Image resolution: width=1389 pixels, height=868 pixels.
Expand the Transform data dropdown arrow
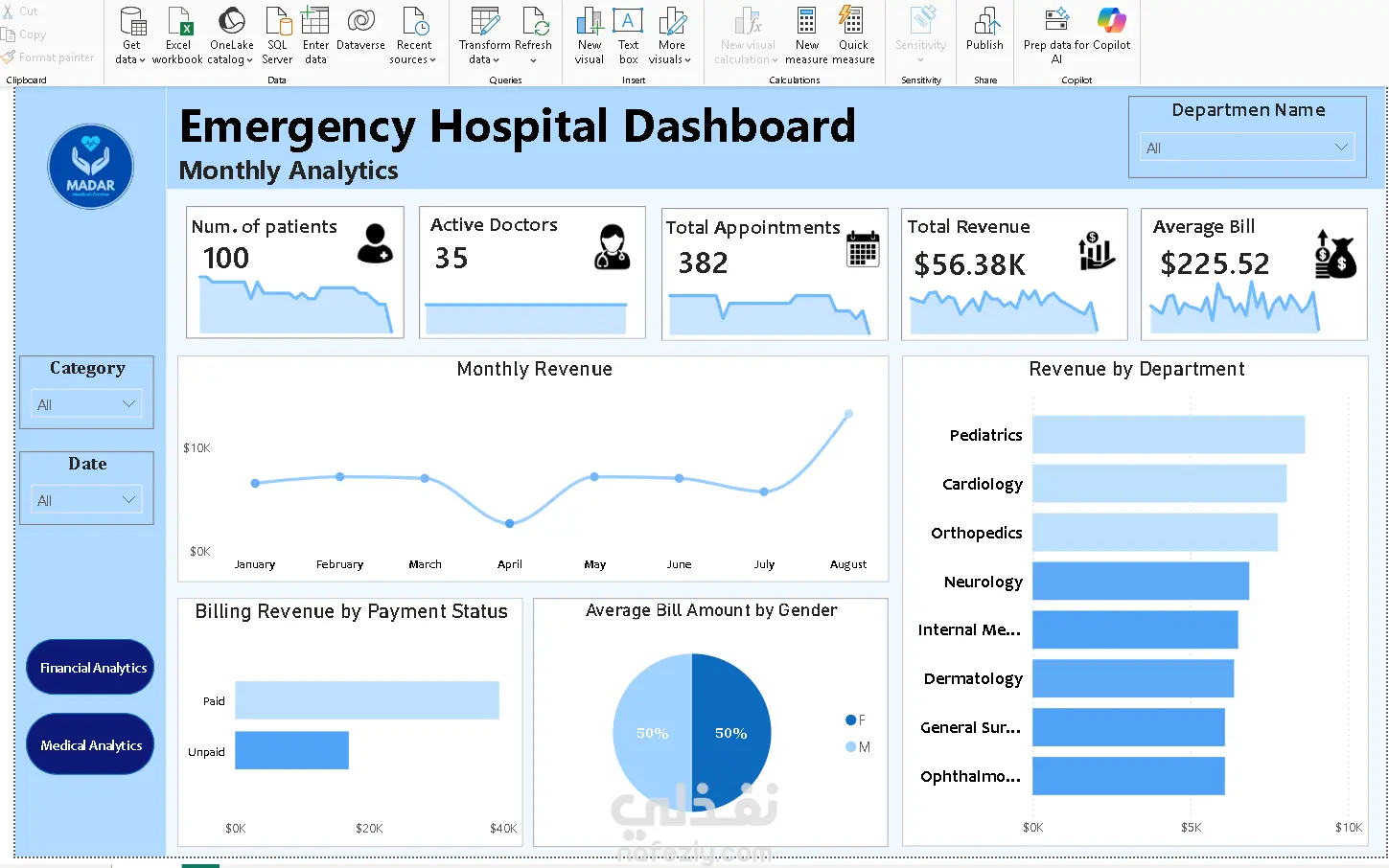tap(497, 60)
